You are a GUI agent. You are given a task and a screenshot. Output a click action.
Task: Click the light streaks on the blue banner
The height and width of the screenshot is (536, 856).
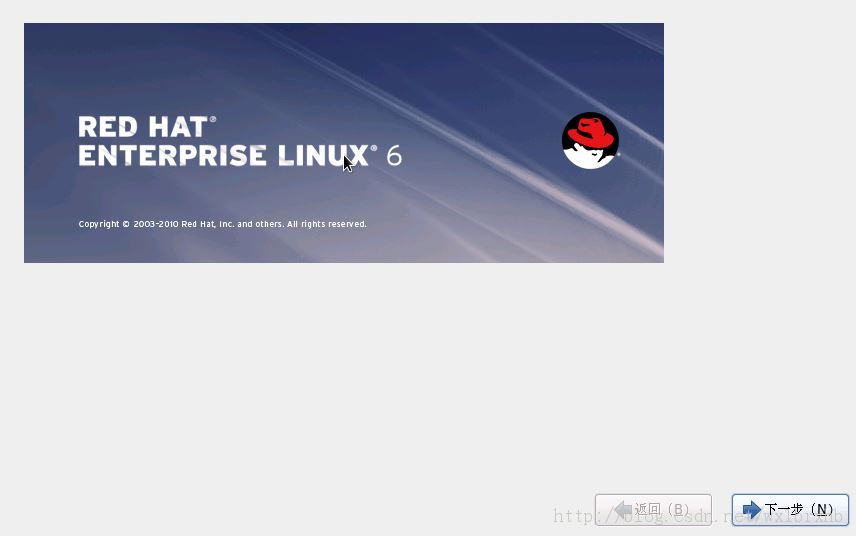(x=491, y=164)
